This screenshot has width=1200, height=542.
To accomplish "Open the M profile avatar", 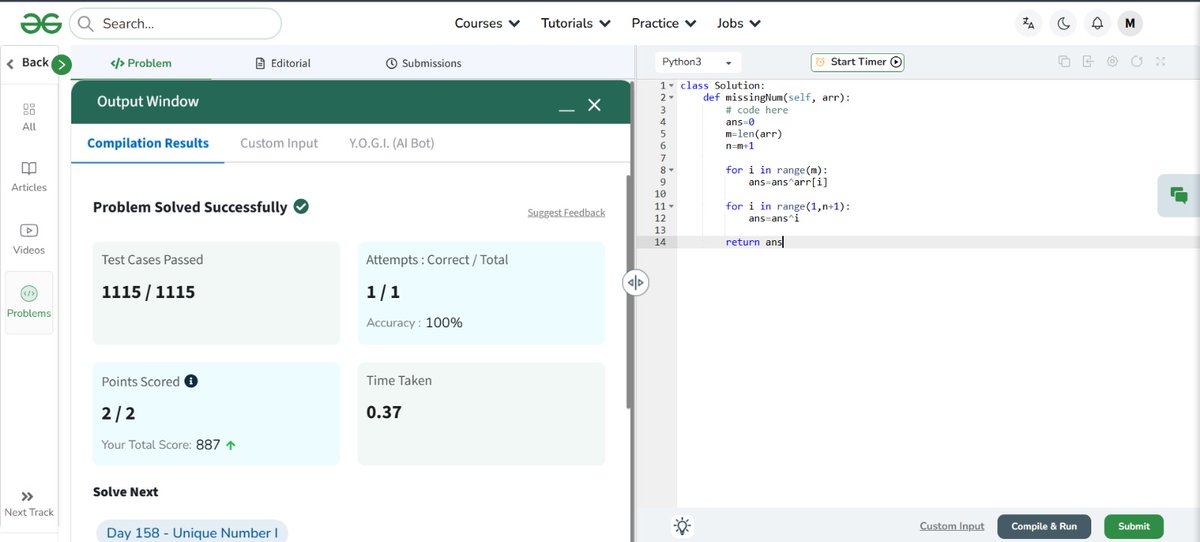I will (x=1130, y=23).
